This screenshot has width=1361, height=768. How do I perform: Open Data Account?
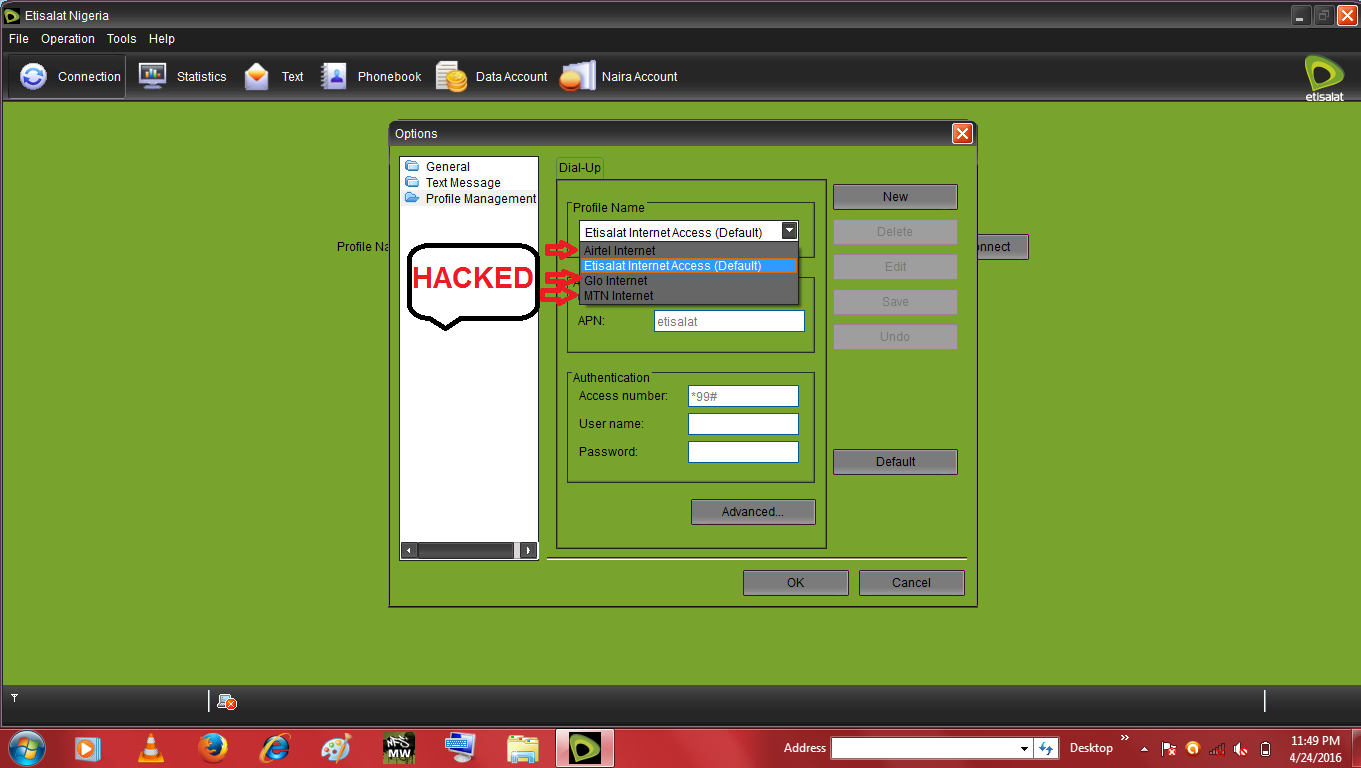point(492,77)
